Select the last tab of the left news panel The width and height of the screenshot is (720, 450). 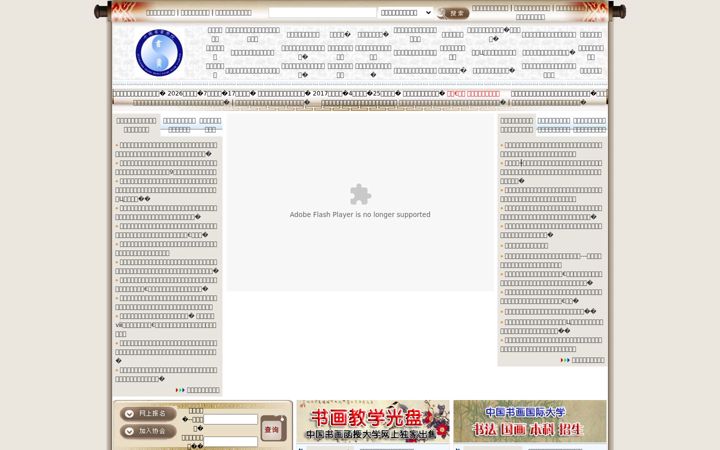pos(210,125)
